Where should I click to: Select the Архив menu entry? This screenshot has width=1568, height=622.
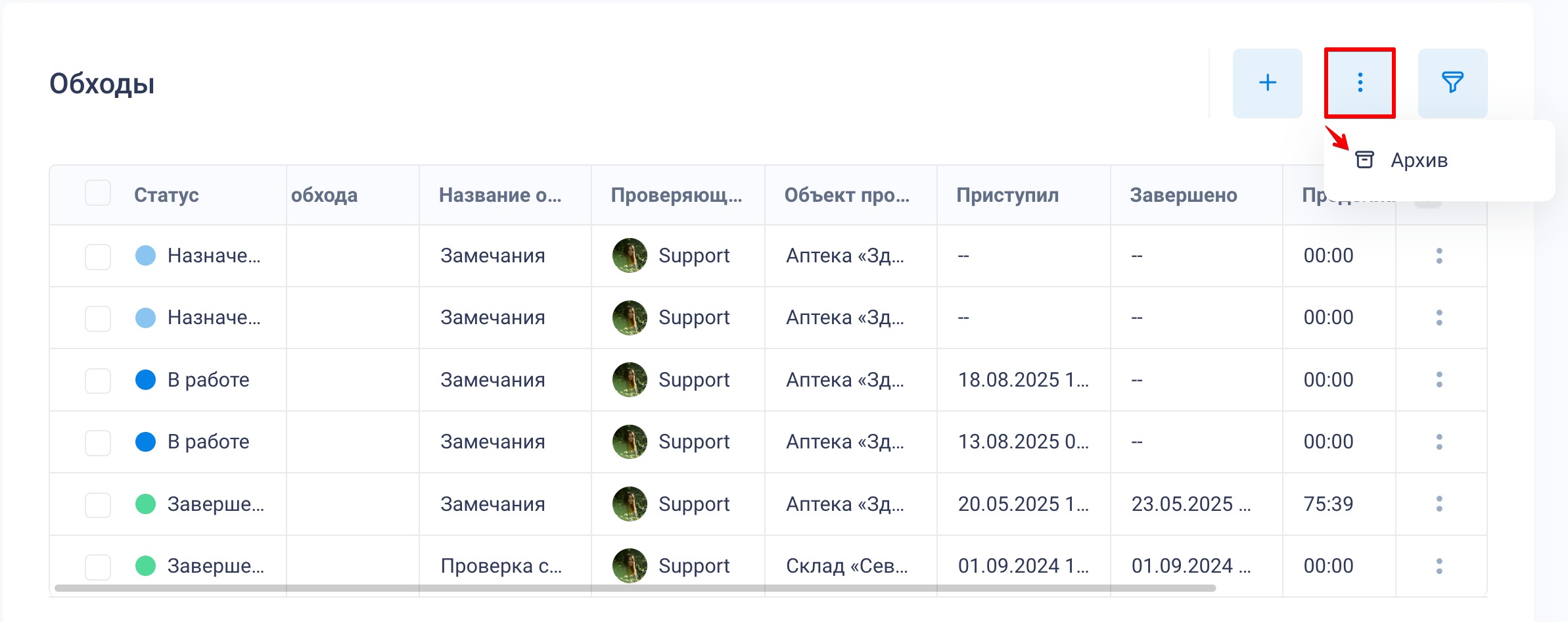click(x=1419, y=160)
